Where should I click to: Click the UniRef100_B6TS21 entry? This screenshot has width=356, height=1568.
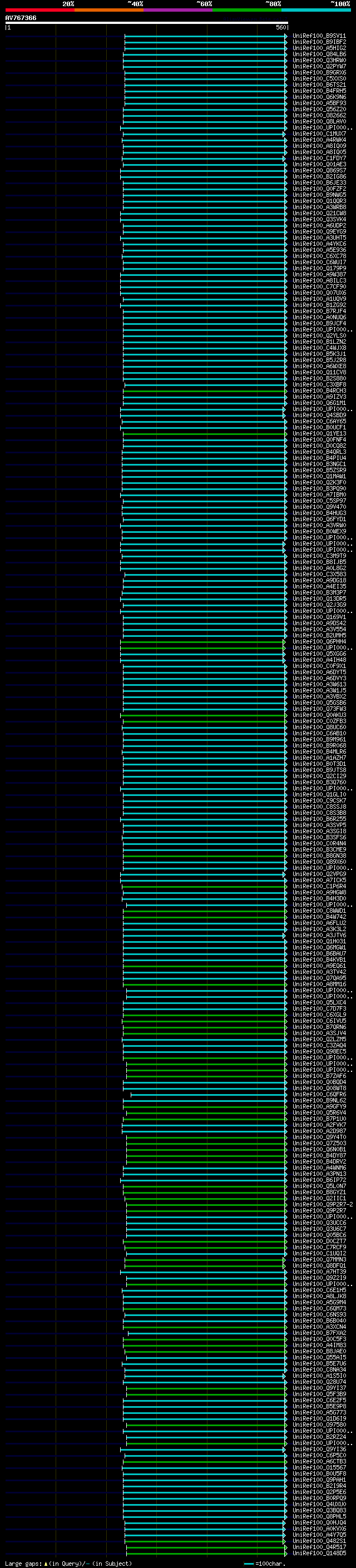click(319, 85)
